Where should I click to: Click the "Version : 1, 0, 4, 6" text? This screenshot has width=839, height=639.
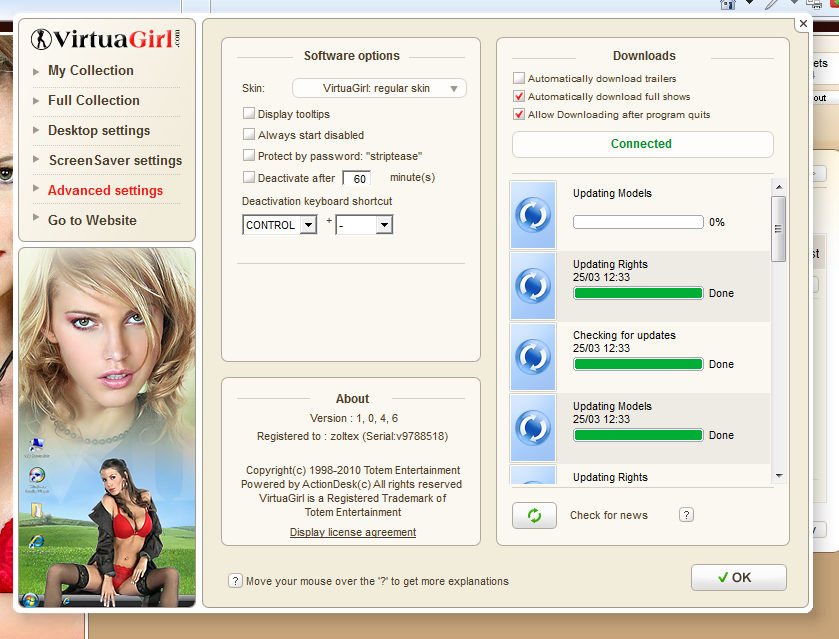pos(354,419)
